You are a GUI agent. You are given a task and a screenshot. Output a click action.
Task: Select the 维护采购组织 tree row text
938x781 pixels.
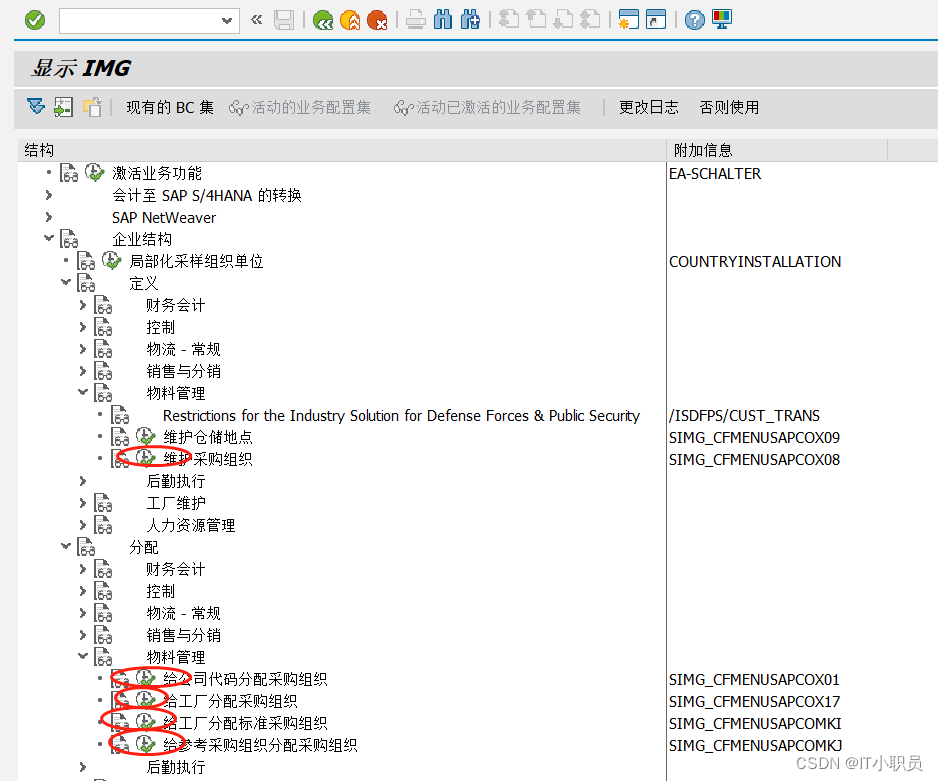pyautogui.click(x=208, y=459)
